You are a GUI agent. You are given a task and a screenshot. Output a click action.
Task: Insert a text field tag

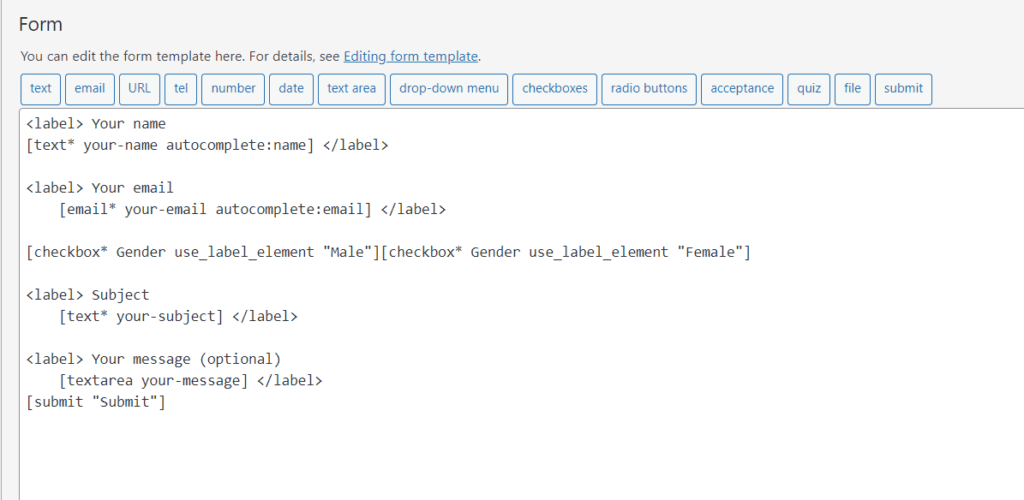click(41, 88)
